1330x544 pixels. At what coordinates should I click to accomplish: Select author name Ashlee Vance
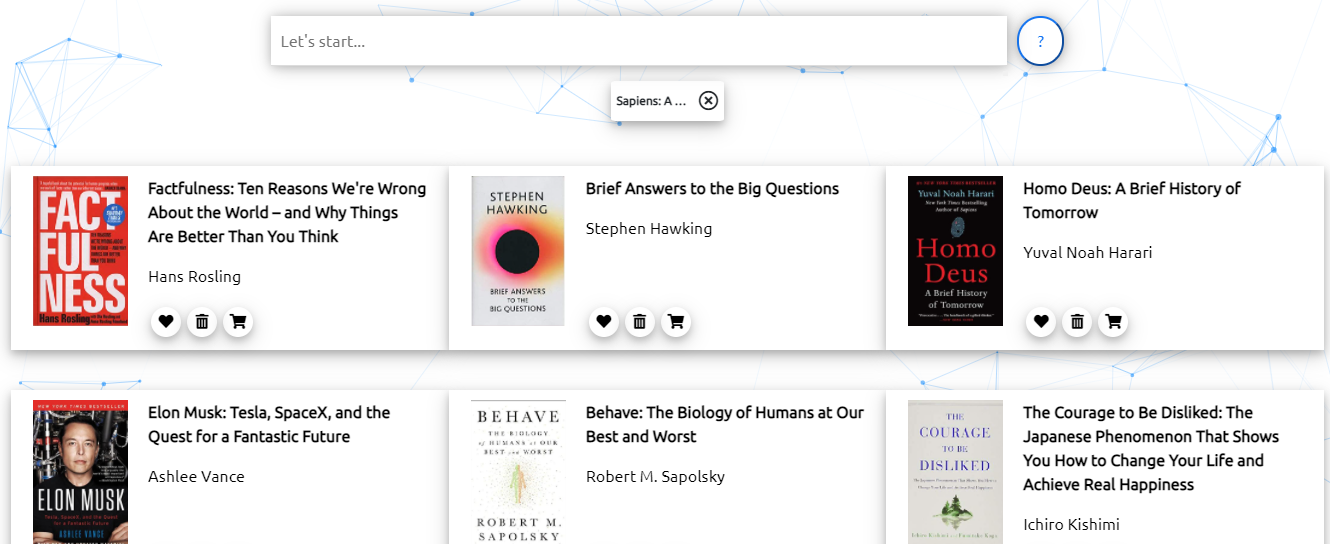(x=196, y=477)
